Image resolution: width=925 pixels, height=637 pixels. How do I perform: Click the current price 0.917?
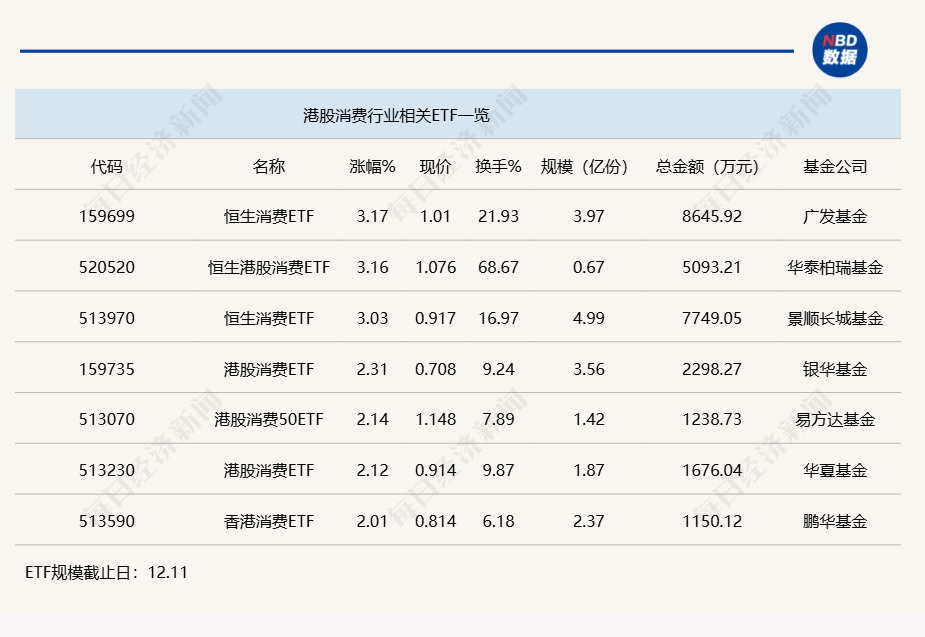[435, 318]
